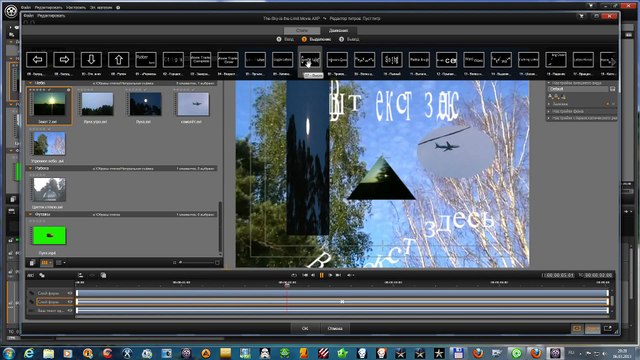Collapse the Work library group
Viewport: 640px width, 360px height.
pyautogui.click(x=30, y=168)
